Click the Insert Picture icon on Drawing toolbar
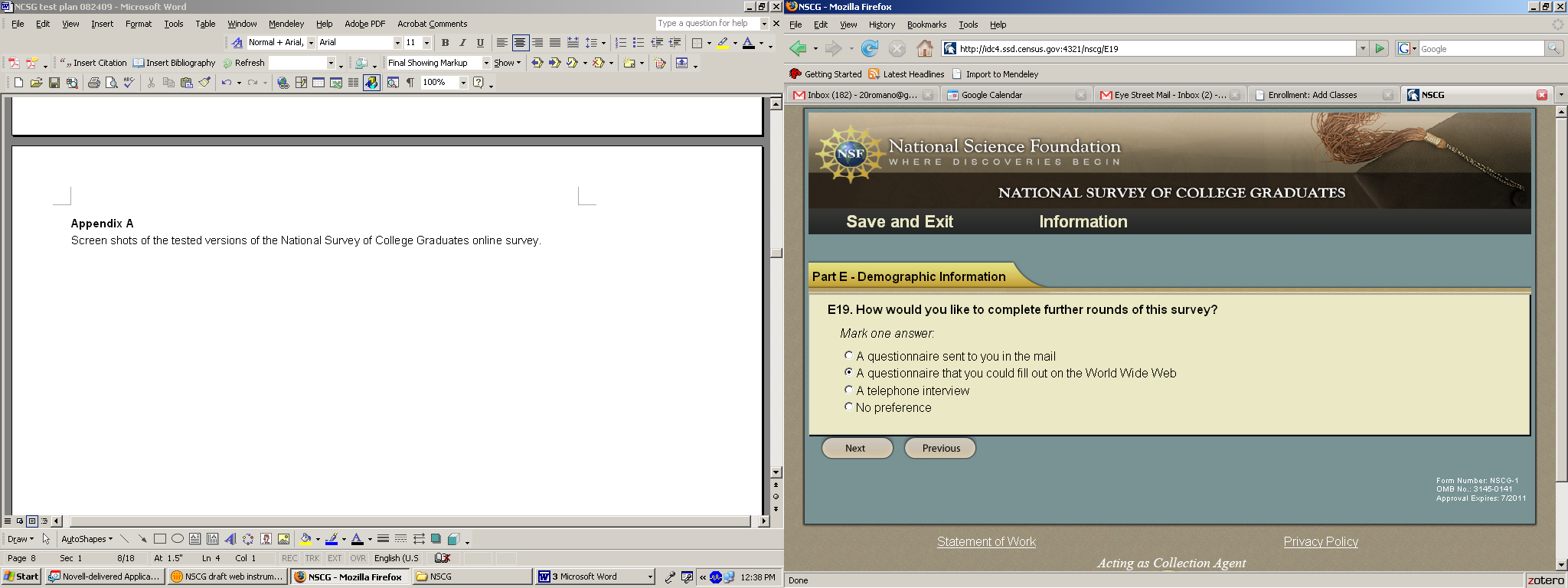The height and width of the screenshot is (588, 1568). [x=283, y=539]
